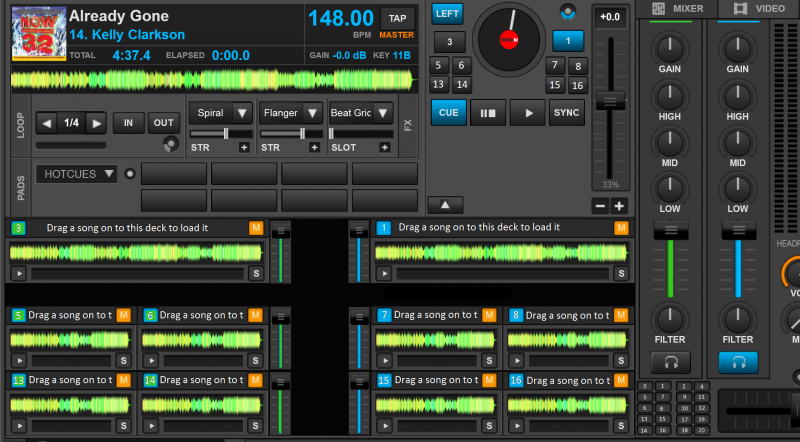
Task: Click the blue CUE button
Action: 448,113
